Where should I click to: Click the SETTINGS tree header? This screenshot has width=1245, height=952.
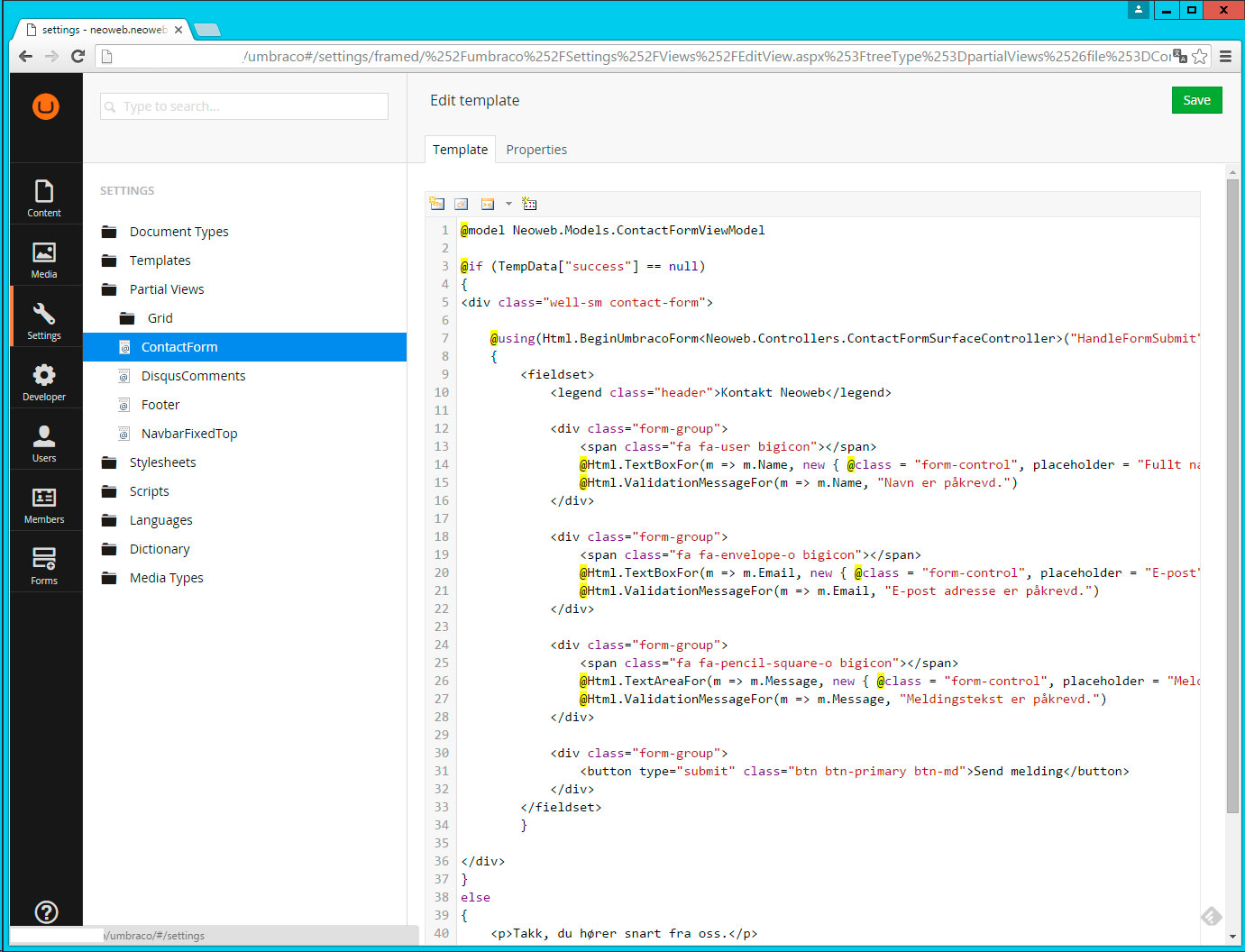pos(127,191)
